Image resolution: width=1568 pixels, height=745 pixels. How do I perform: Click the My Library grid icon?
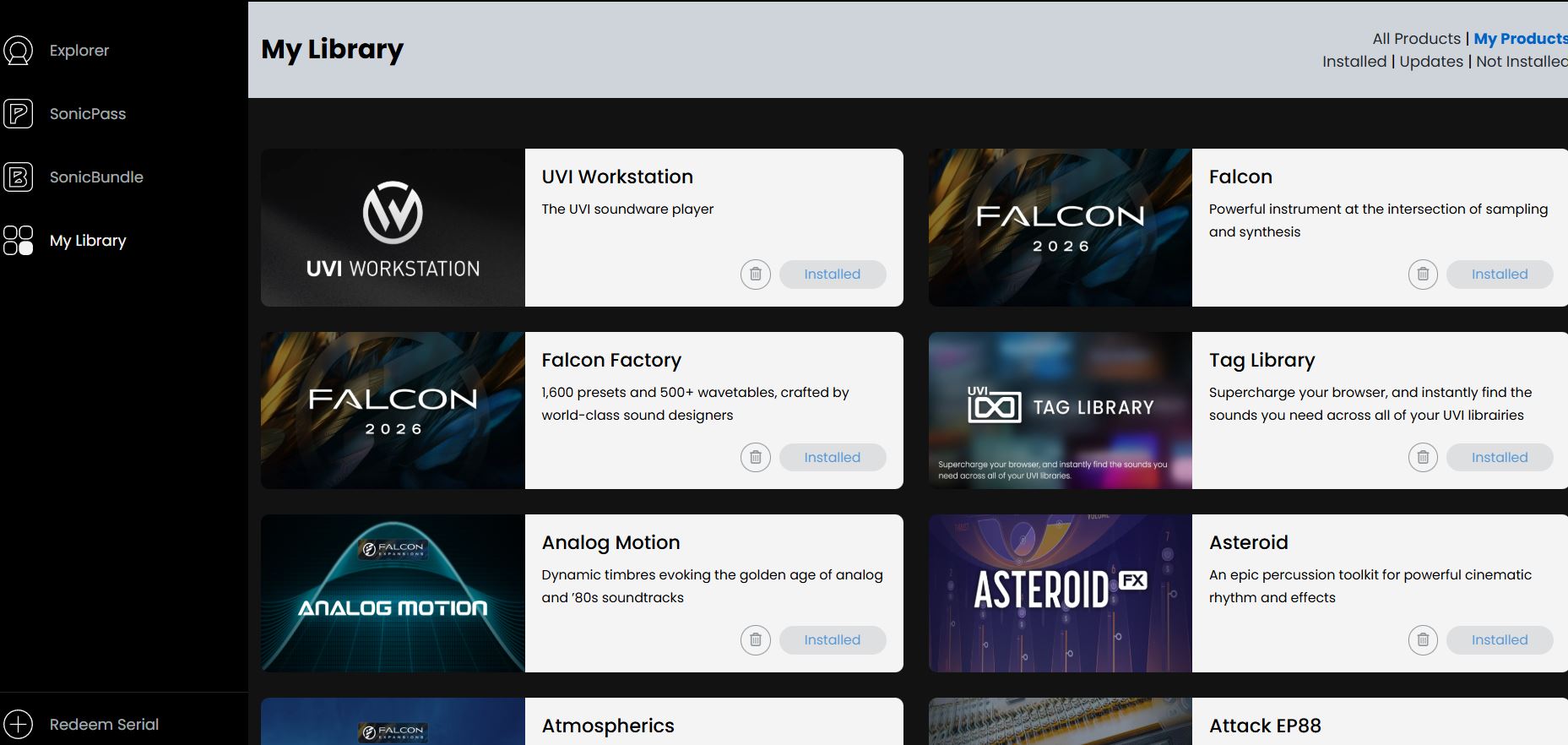pos(19,241)
